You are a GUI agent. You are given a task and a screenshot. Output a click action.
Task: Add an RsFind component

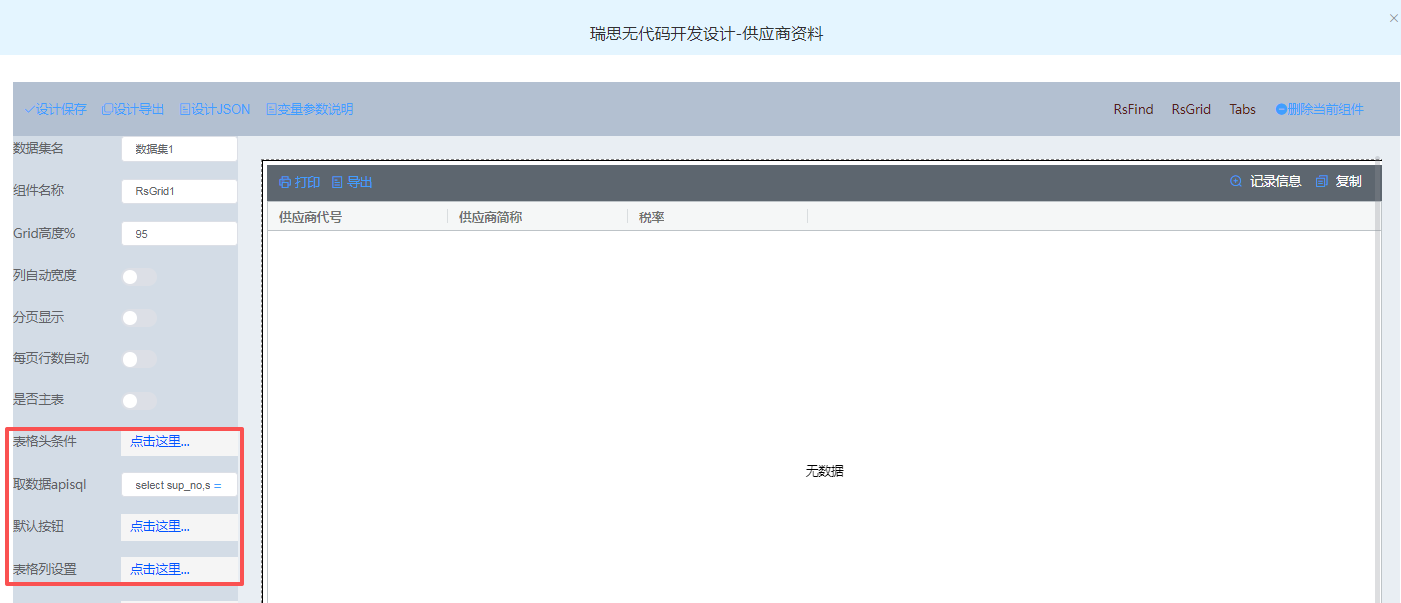[1133, 109]
